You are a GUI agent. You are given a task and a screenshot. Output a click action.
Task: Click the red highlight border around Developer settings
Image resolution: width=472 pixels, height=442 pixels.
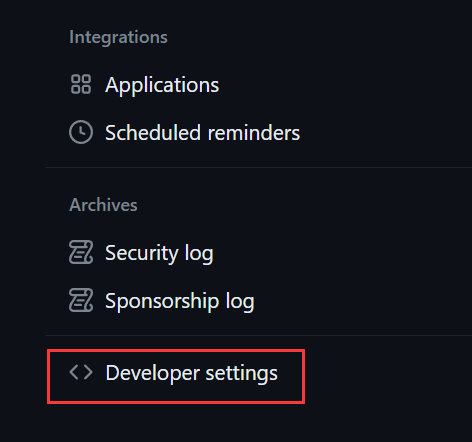(176, 350)
